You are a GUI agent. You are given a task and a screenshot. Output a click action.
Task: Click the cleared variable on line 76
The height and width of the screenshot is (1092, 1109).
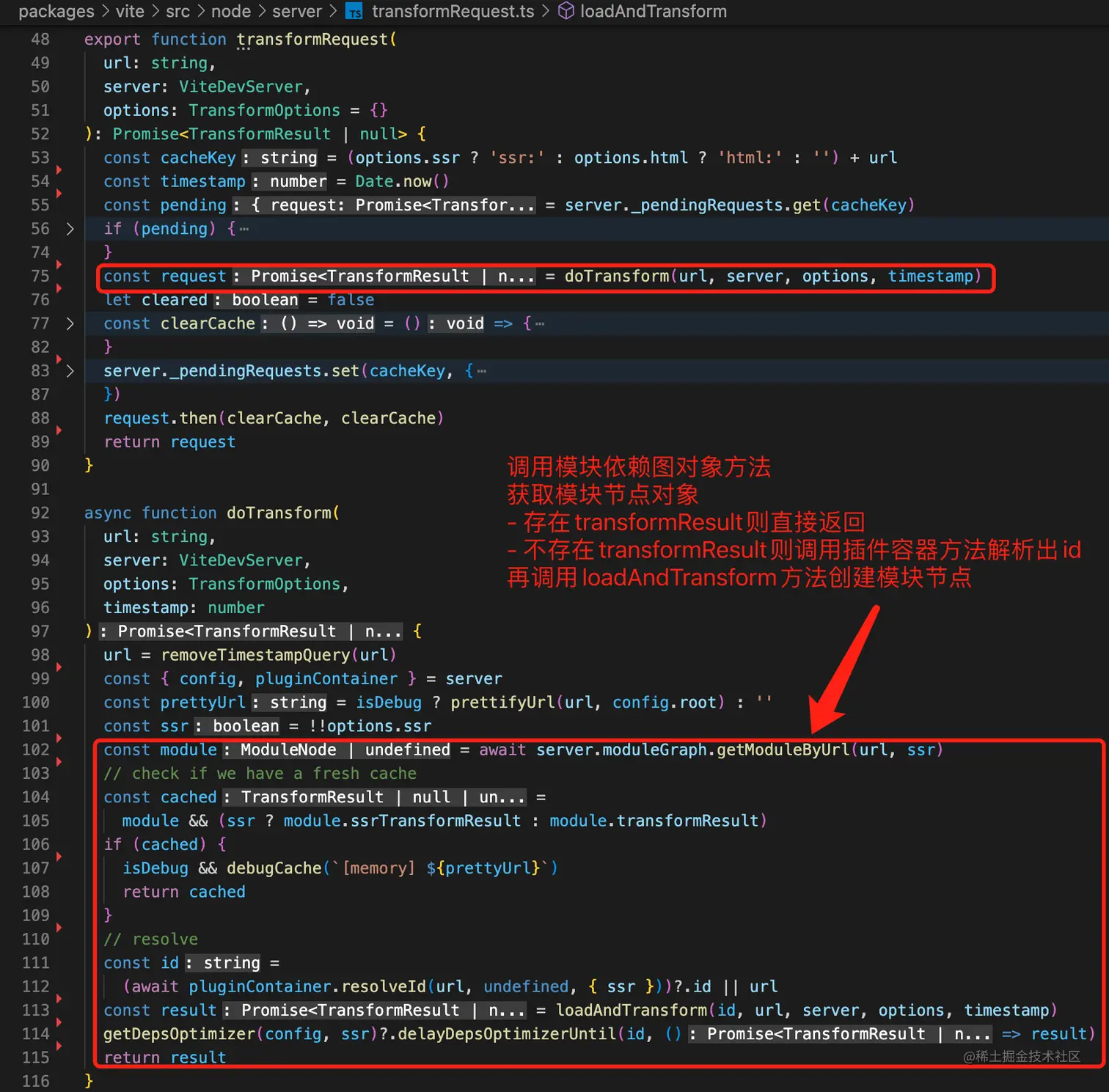click(x=175, y=300)
